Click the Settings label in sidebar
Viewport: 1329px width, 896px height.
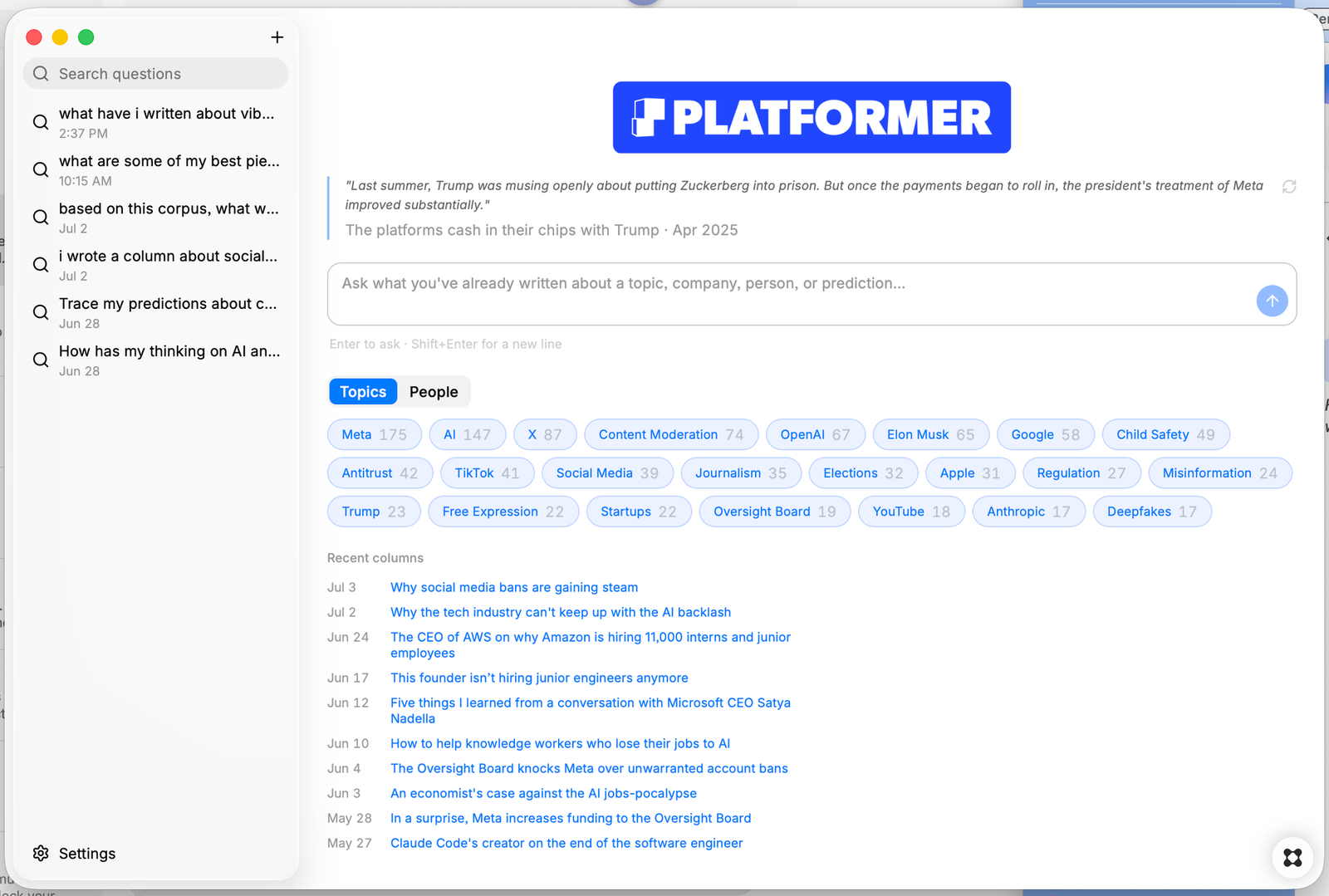(87, 854)
